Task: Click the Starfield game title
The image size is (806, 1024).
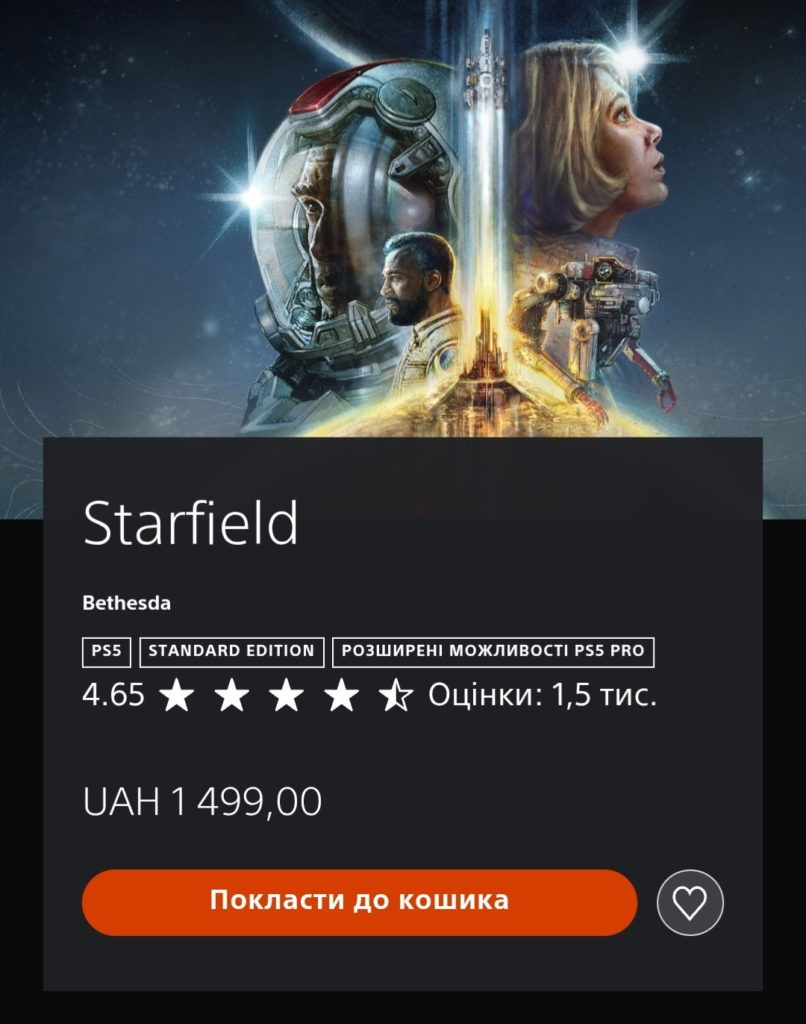Action: coord(191,522)
